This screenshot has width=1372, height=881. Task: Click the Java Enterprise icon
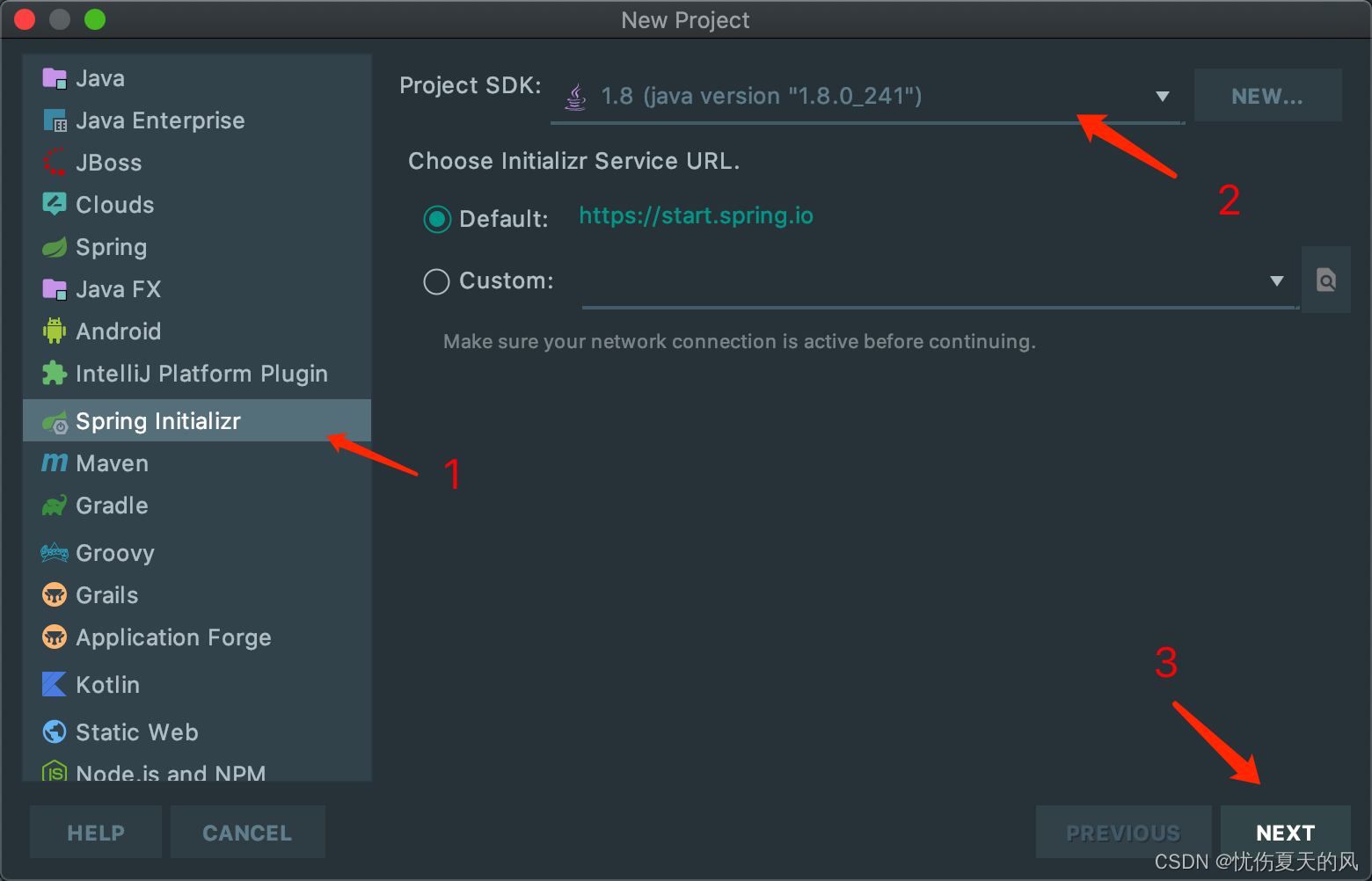[x=55, y=120]
